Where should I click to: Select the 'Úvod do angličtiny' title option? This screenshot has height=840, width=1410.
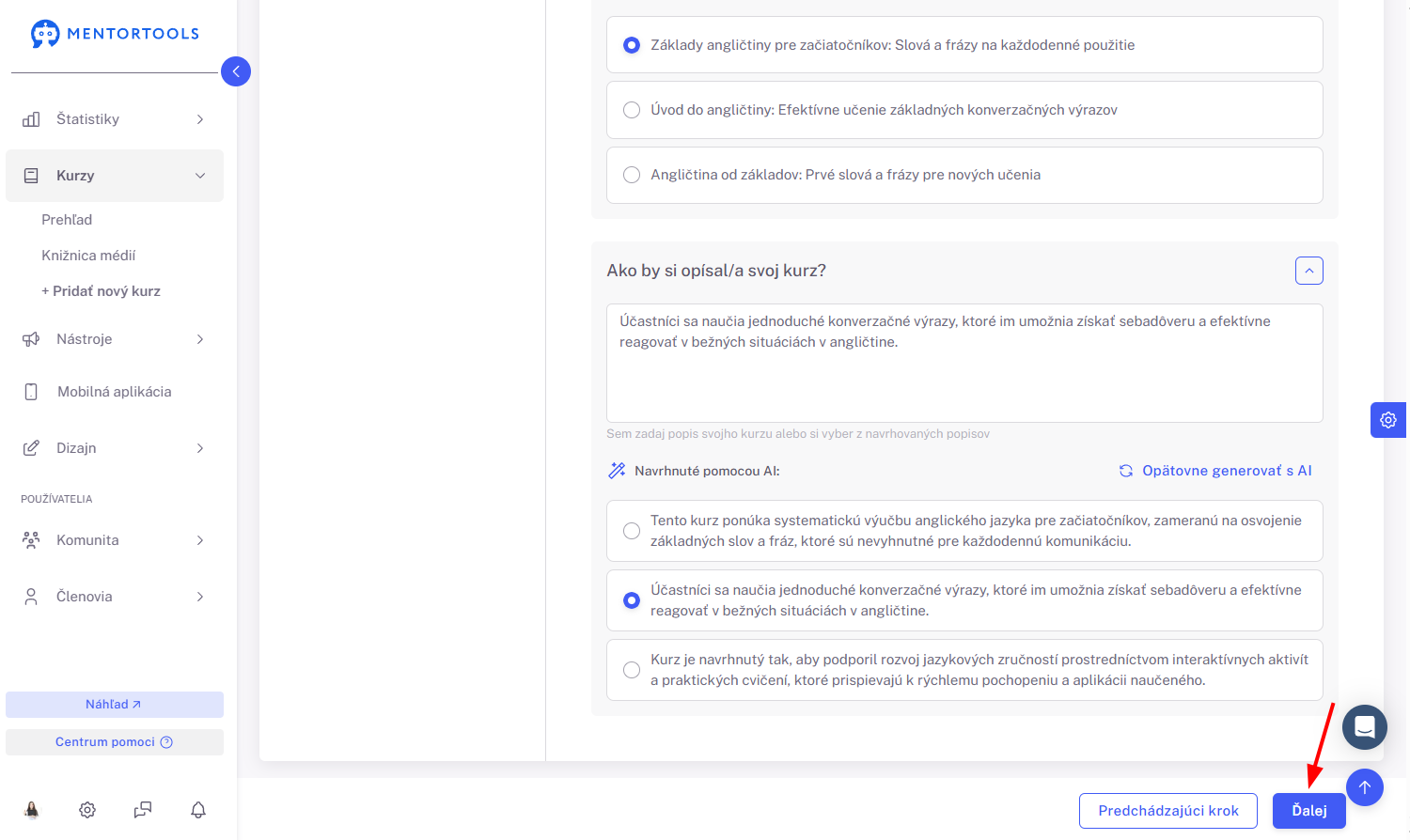click(964, 110)
